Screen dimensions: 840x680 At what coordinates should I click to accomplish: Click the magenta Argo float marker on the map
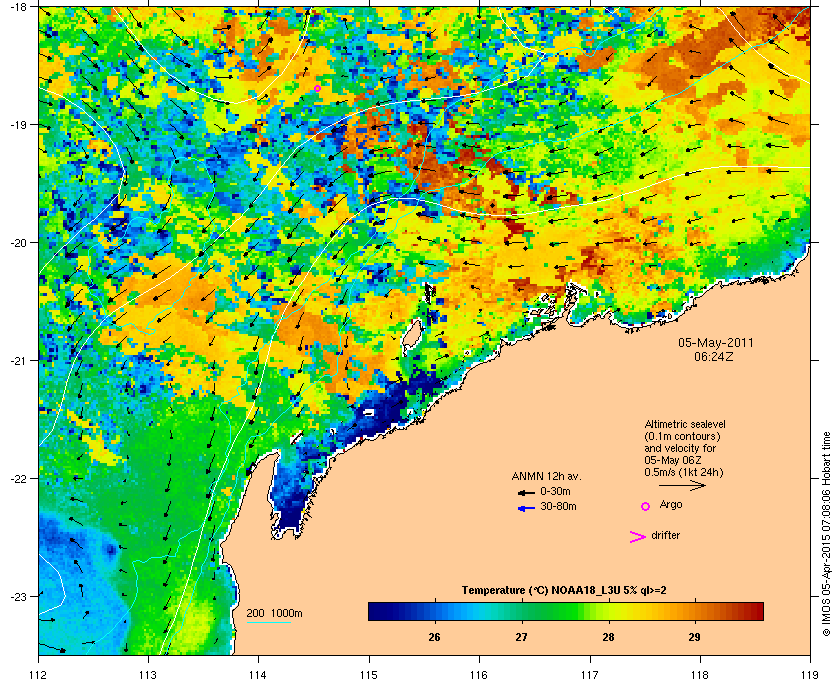317,88
